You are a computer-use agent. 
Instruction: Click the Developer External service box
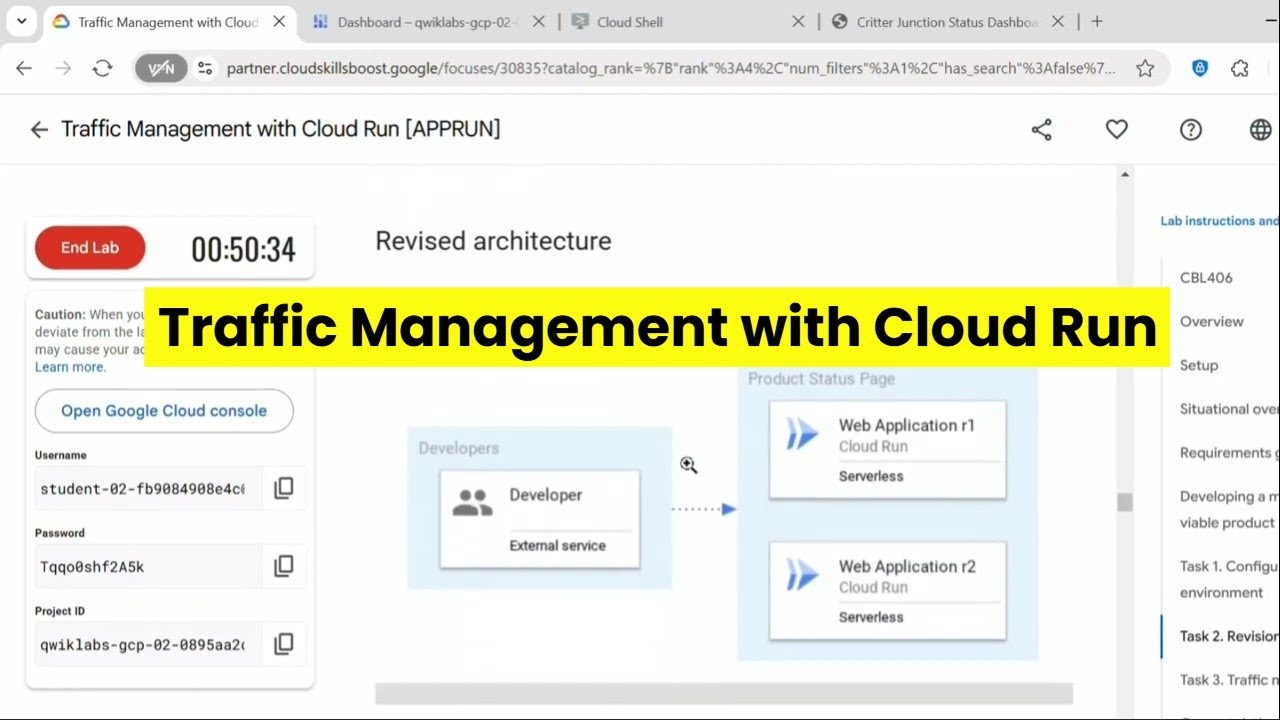coord(540,519)
